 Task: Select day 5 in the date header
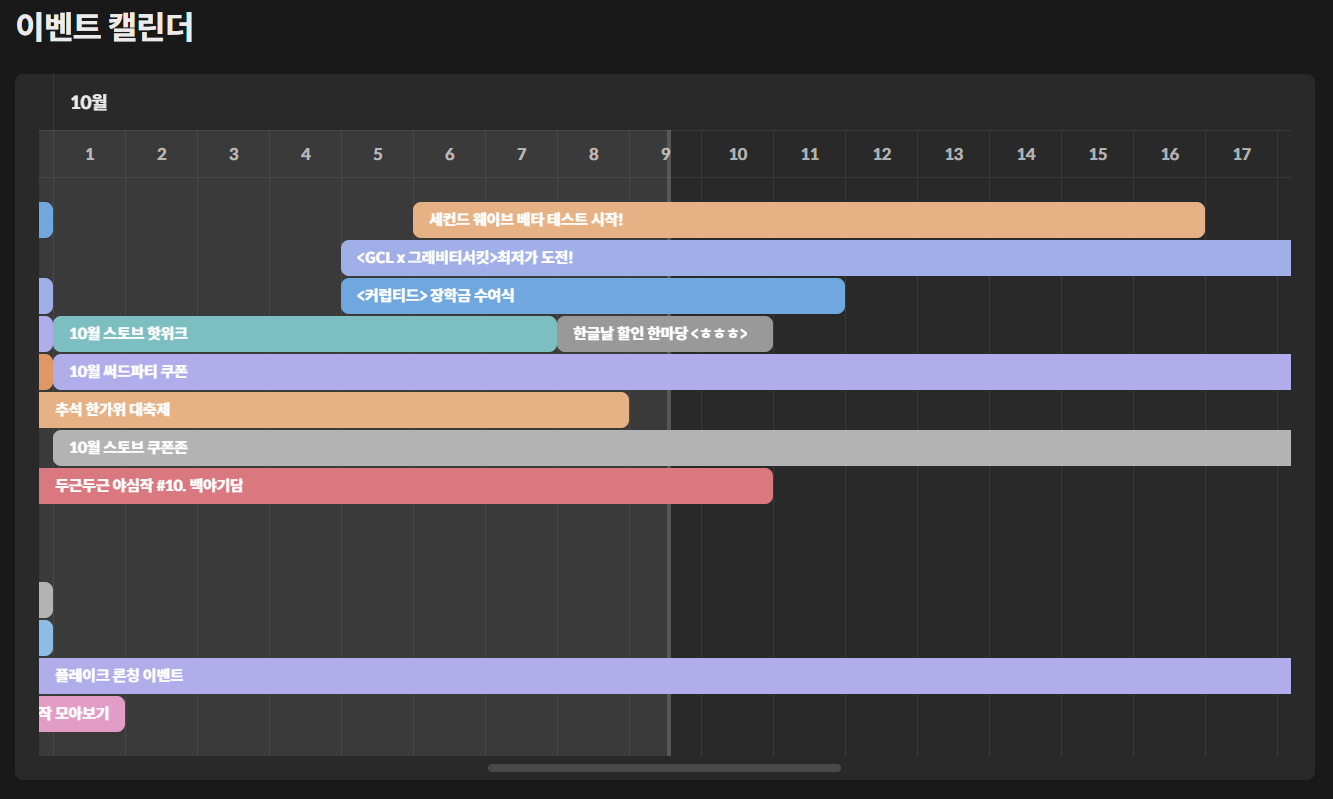click(x=378, y=154)
